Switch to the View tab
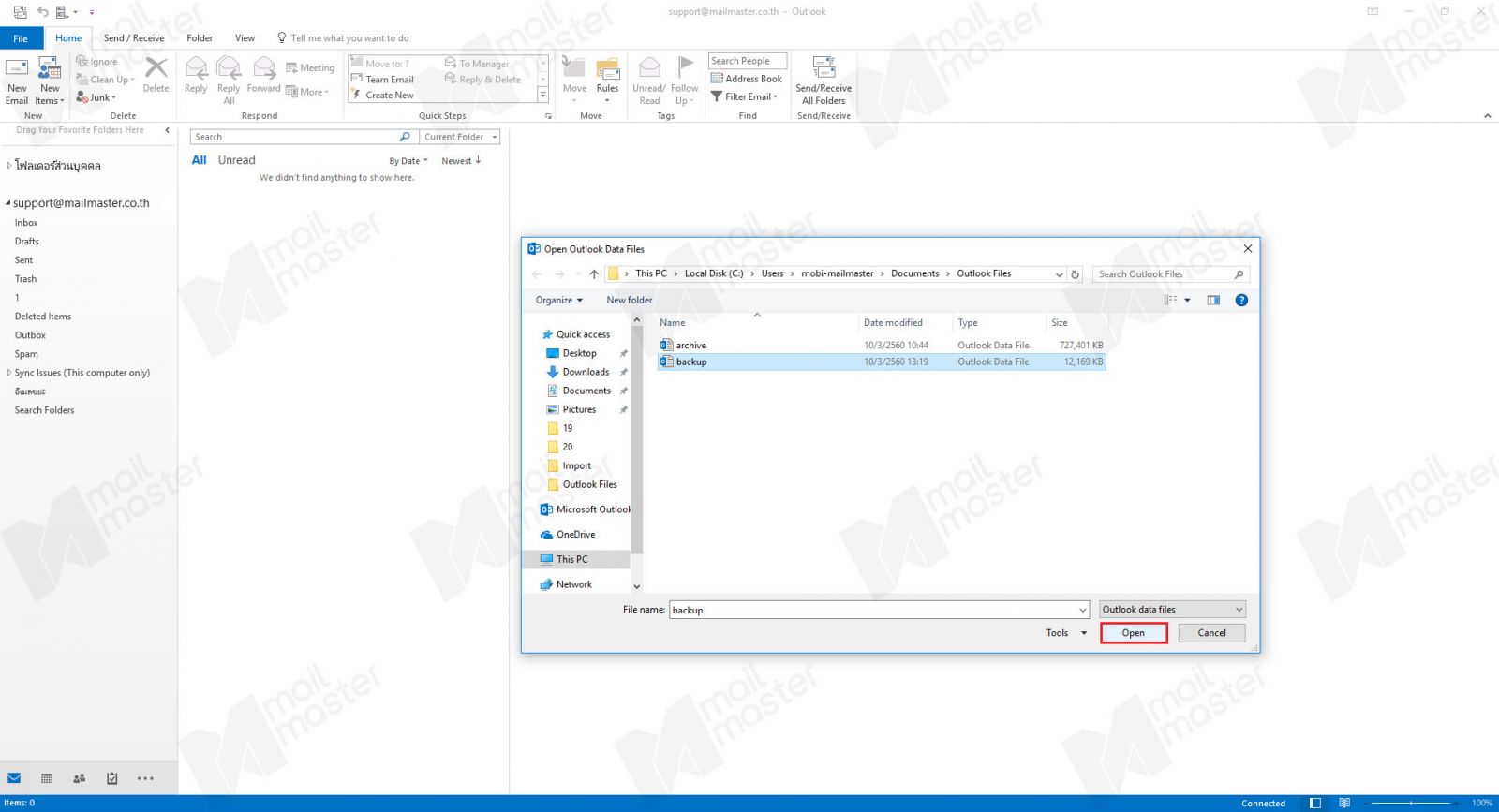 coord(245,38)
